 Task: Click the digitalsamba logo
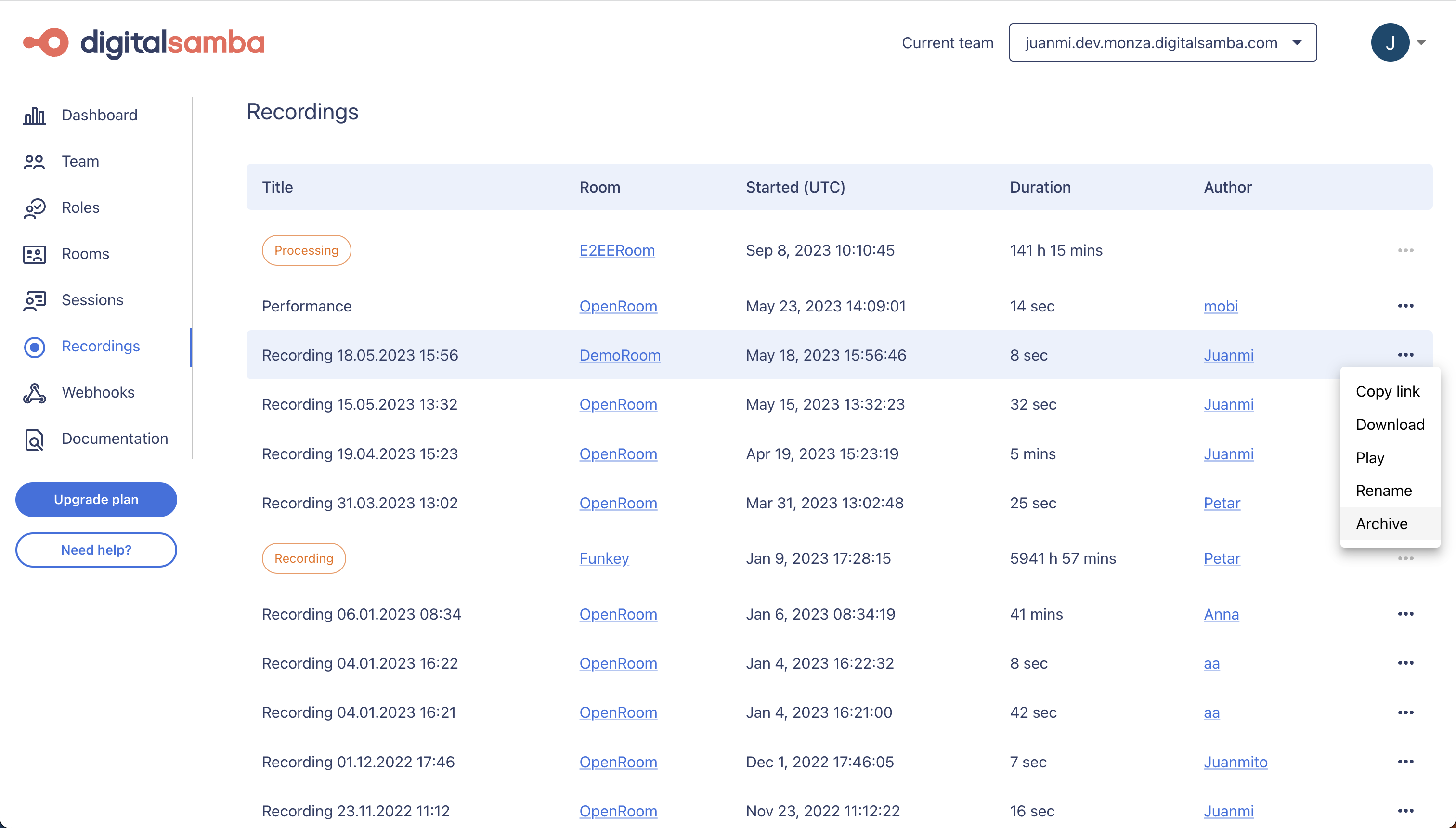pyautogui.click(x=144, y=43)
